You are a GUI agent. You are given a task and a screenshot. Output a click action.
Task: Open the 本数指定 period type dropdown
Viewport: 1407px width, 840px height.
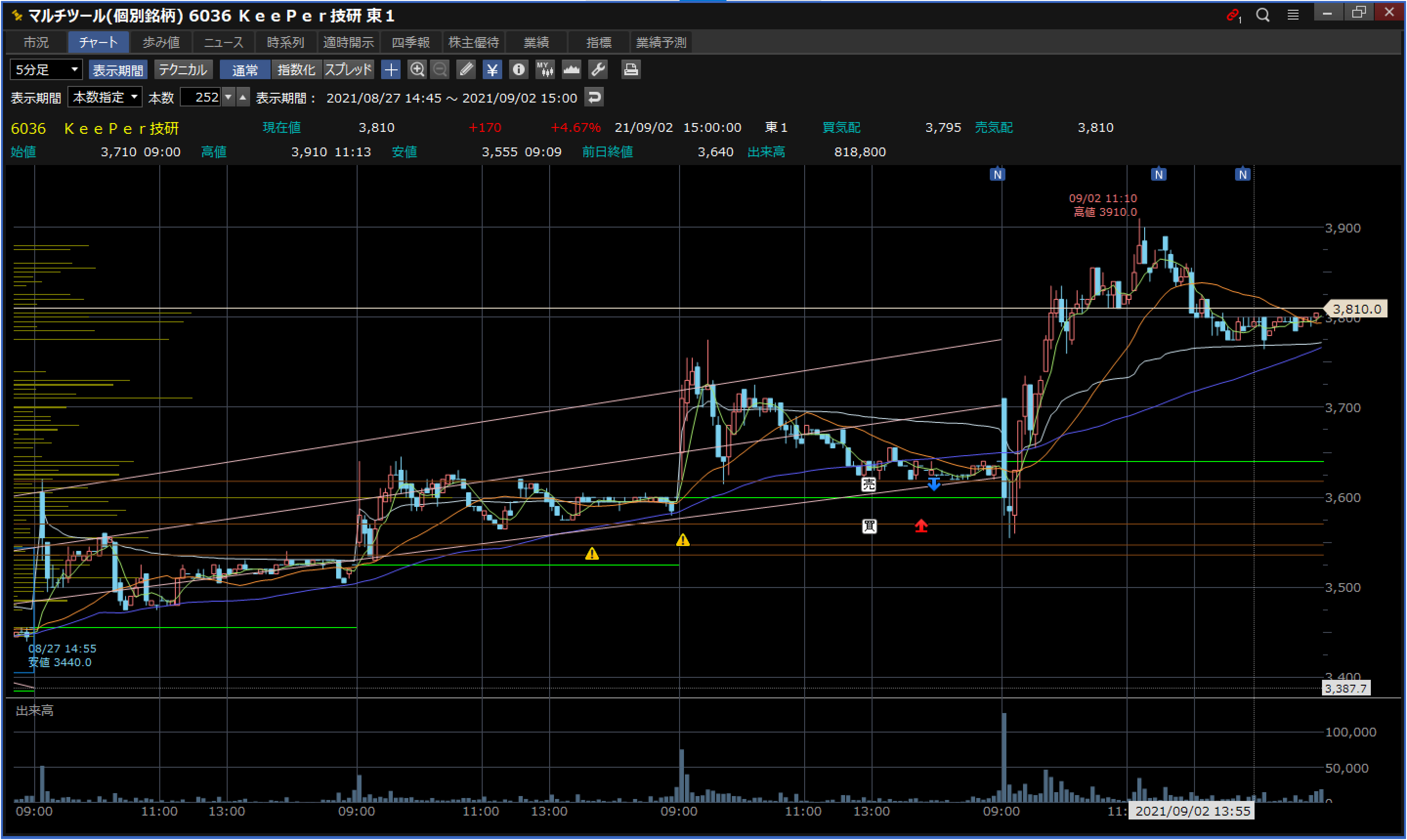tap(105, 97)
